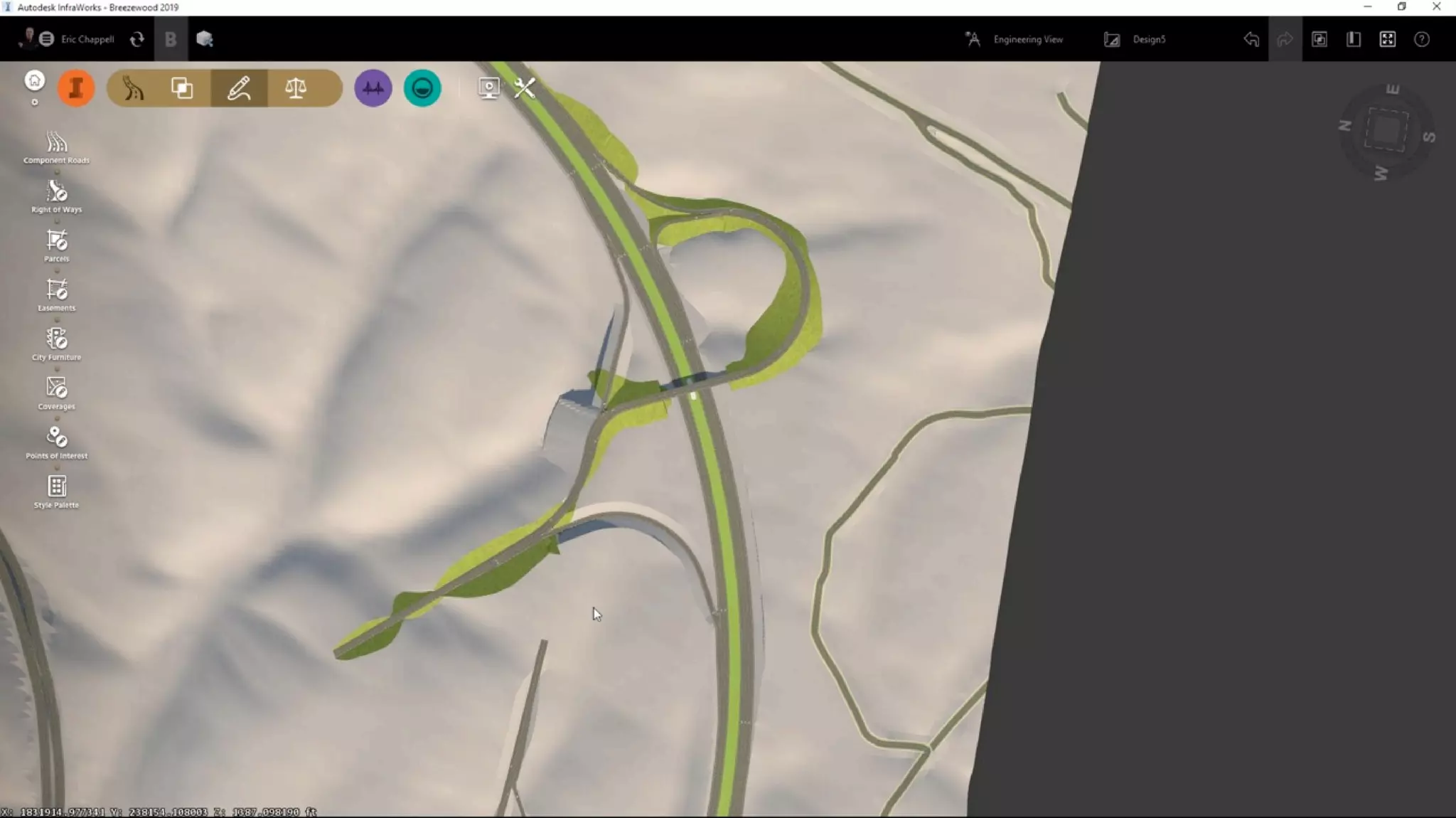1456x818 pixels.
Task: Click the orange InfraWorks I button
Action: (76, 88)
